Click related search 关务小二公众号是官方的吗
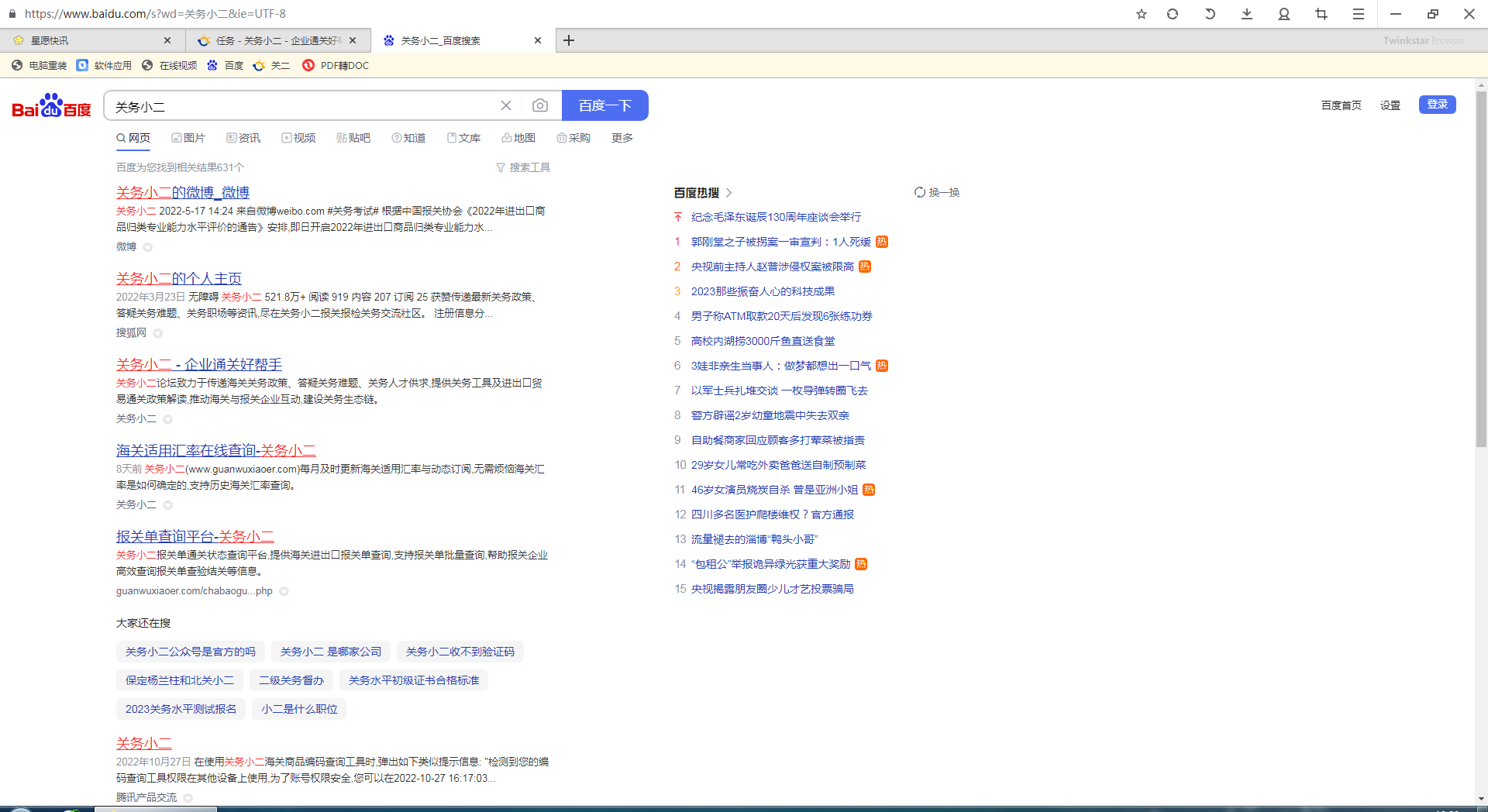Screen dimensions: 1488x812 pyautogui.click(x=191, y=652)
